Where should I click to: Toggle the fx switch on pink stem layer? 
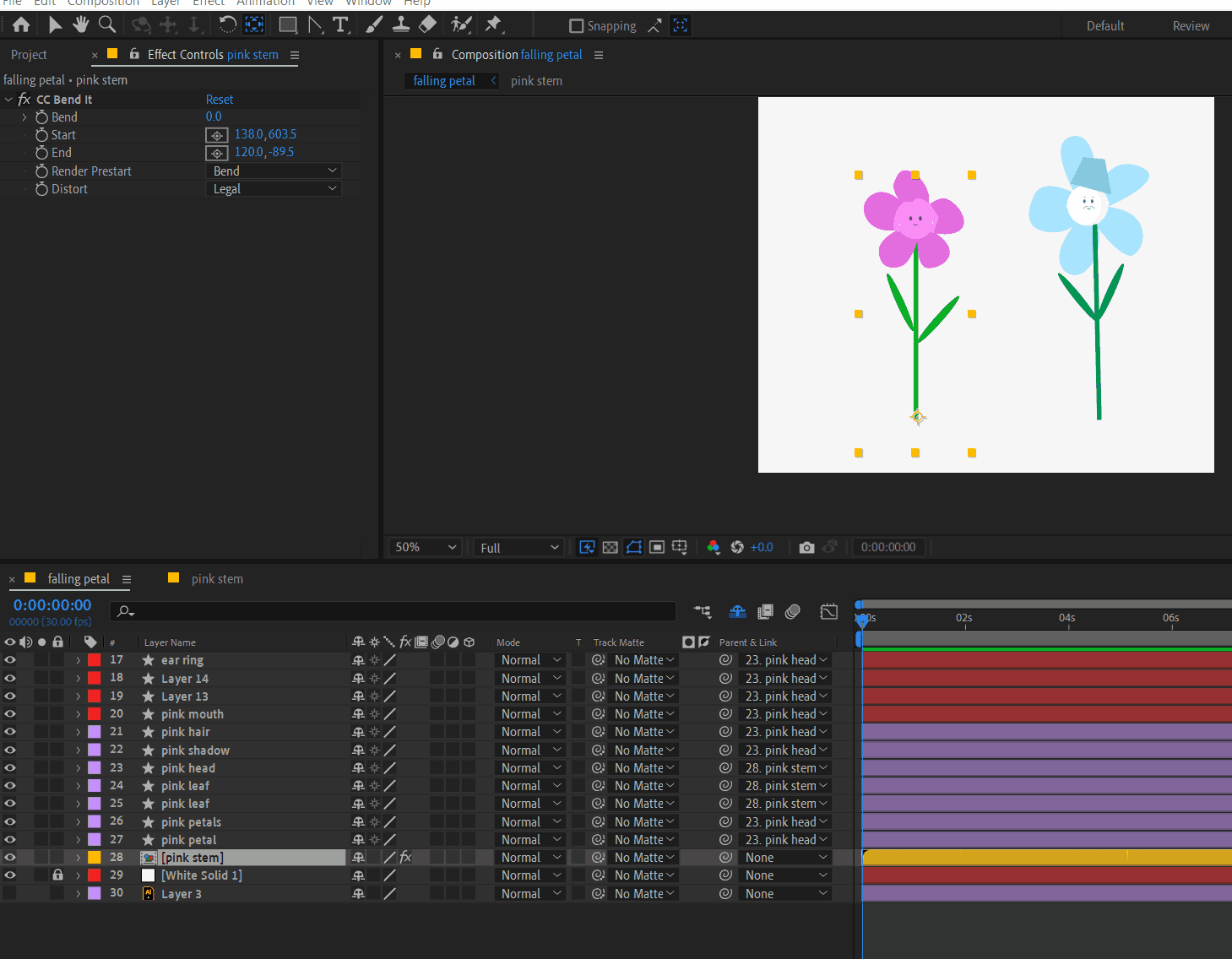pos(405,858)
